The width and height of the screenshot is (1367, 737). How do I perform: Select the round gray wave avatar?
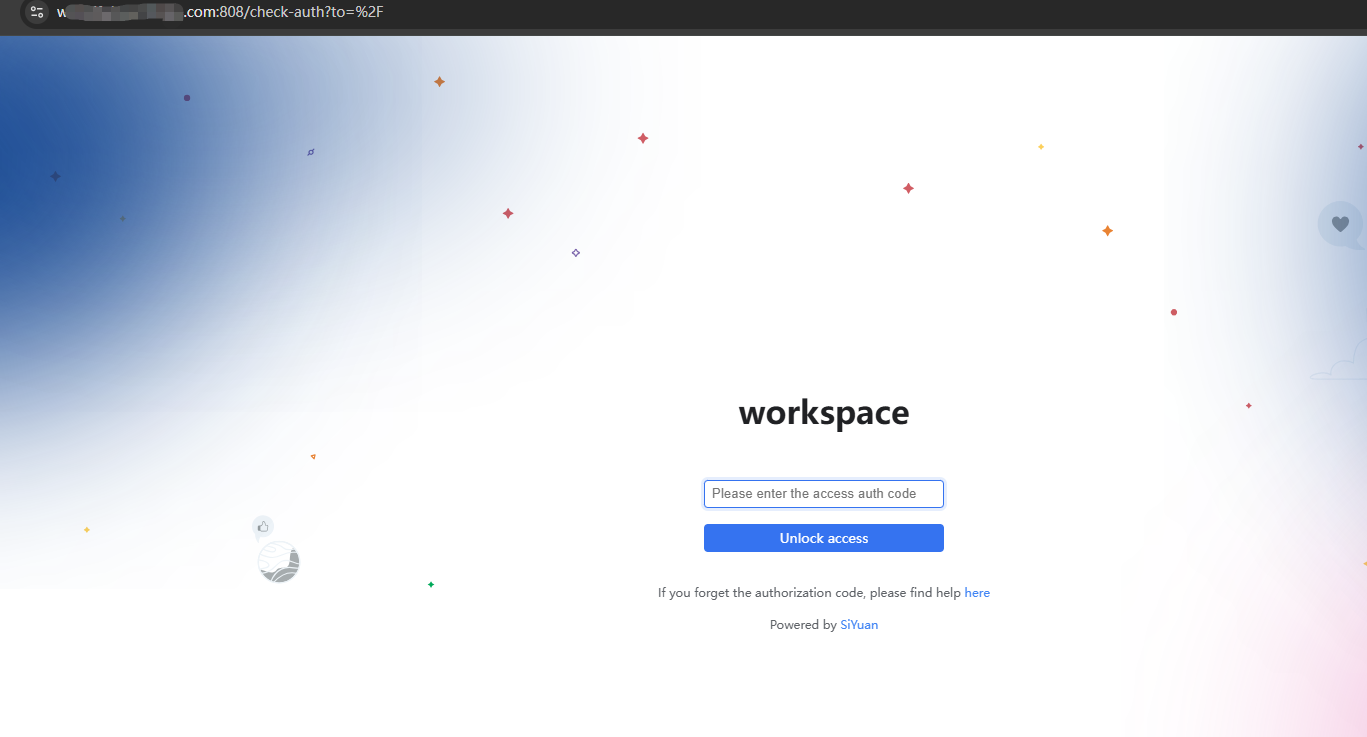pos(279,562)
